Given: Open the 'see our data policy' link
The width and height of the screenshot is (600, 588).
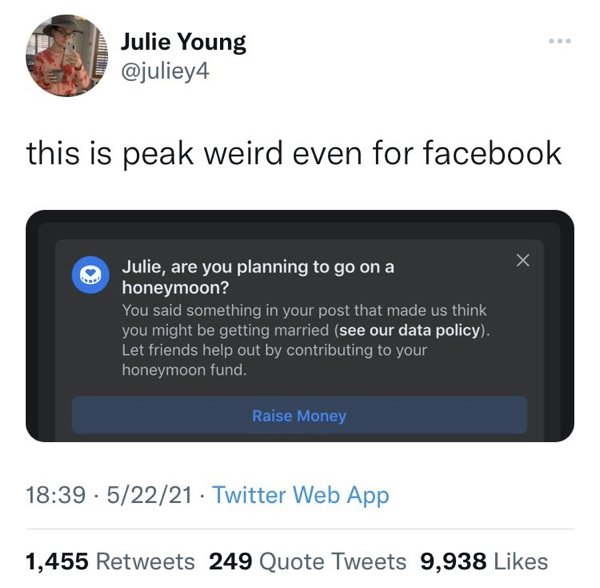Looking at the screenshot, I should 410,330.
